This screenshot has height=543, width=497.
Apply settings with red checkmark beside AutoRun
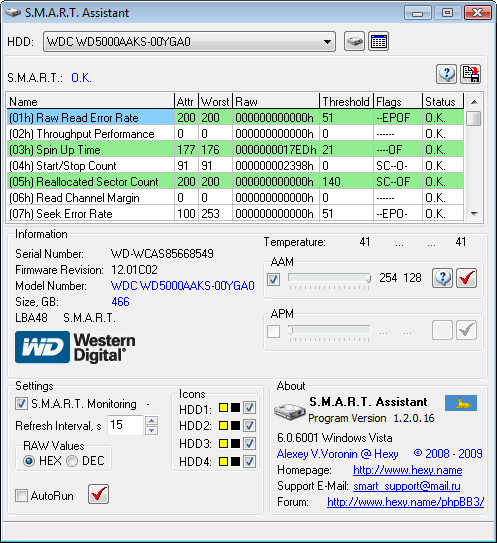click(x=98, y=494)
